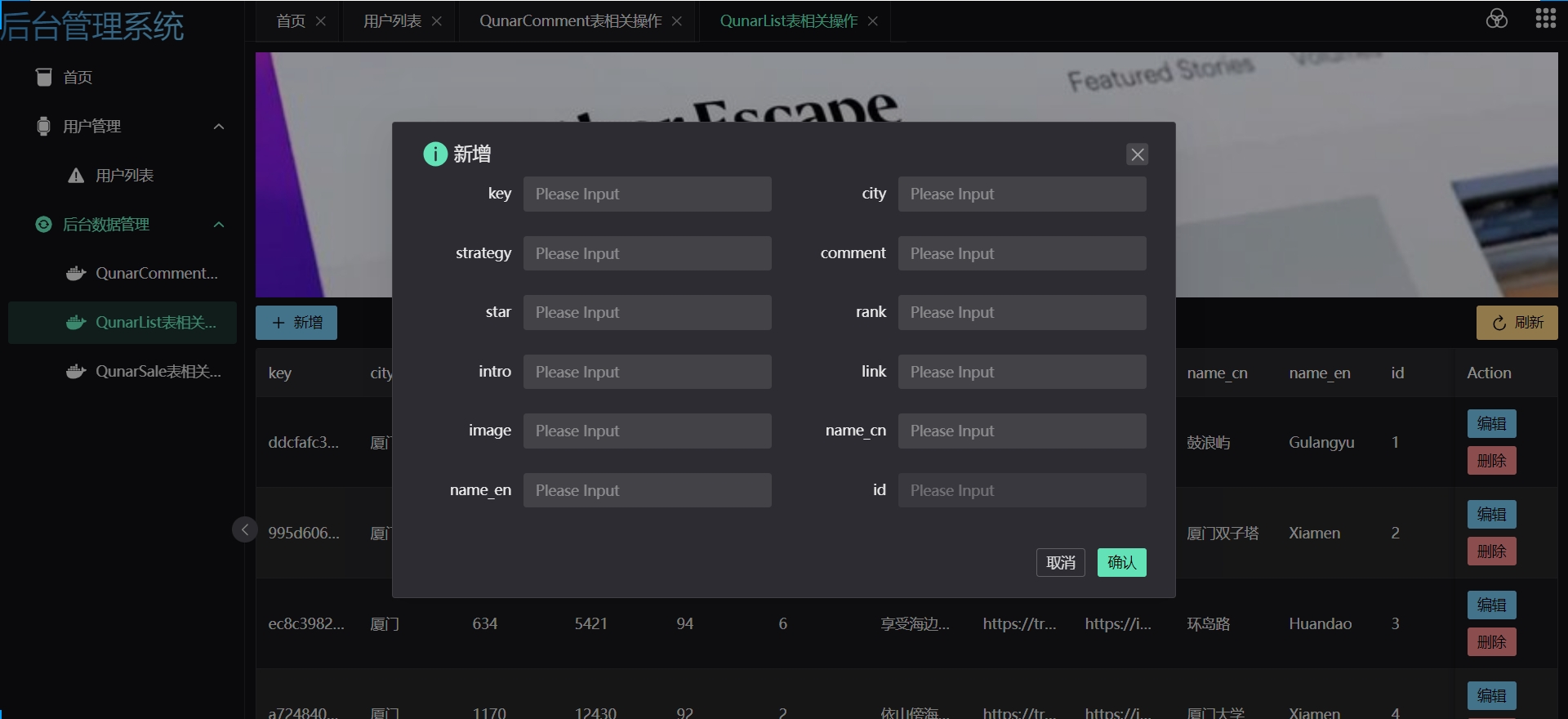Viewport: 1568px width, 719px height.
Task: Click the 环岛路 name_cn cell
Action: pos(1209,623)
